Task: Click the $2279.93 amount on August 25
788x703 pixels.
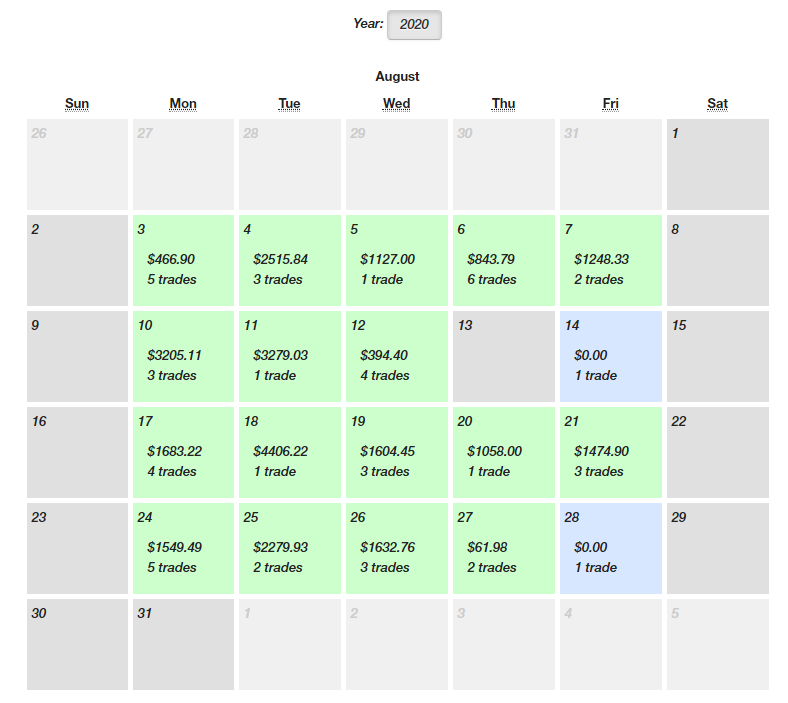Action: pos(281,547)
